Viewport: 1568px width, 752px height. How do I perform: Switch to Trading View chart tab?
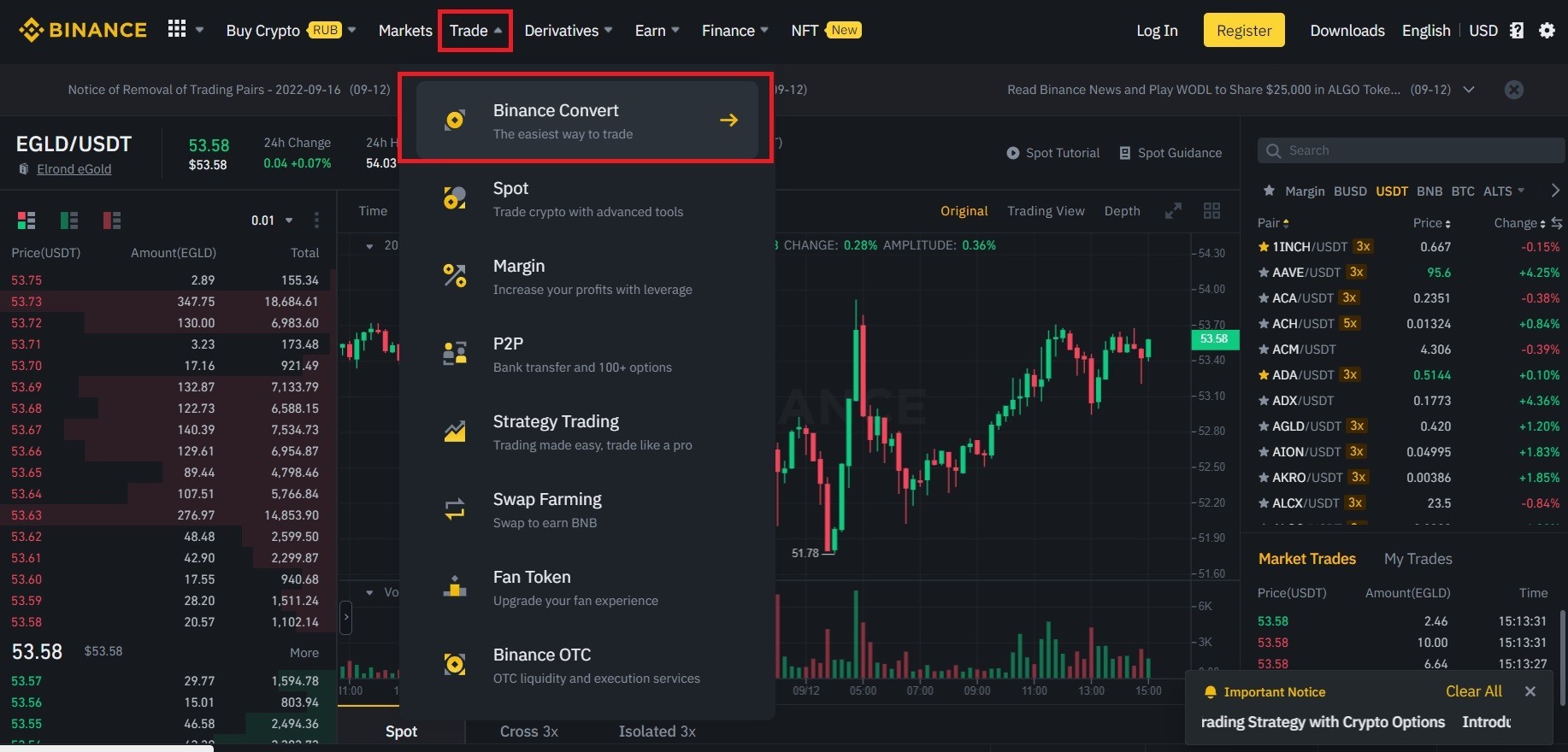point(1046,211)
